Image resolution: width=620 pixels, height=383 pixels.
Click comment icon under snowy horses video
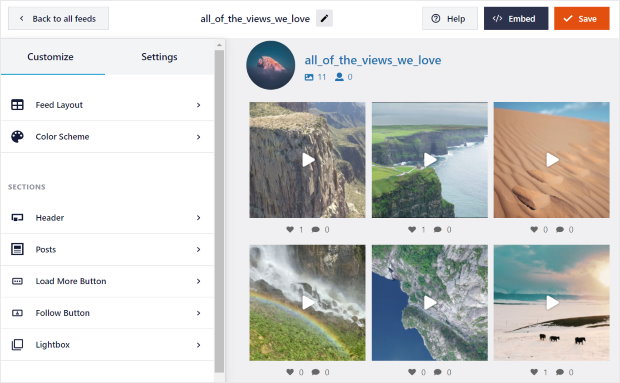(x=560, y=372)
